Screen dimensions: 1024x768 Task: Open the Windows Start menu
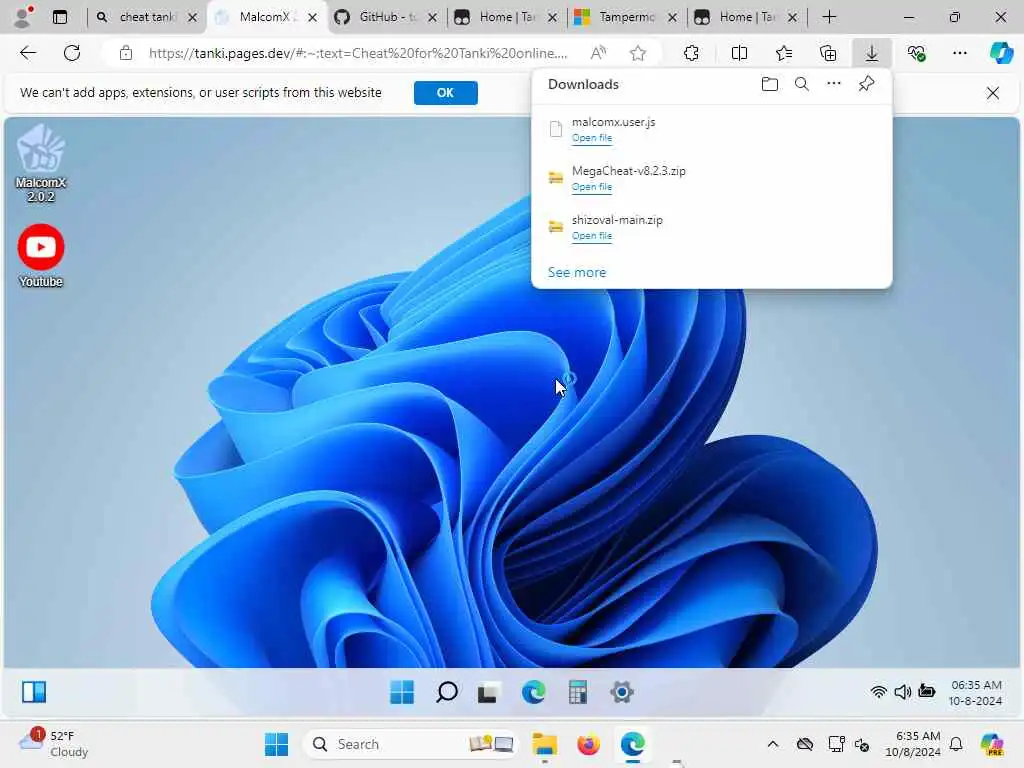point(276,744)
